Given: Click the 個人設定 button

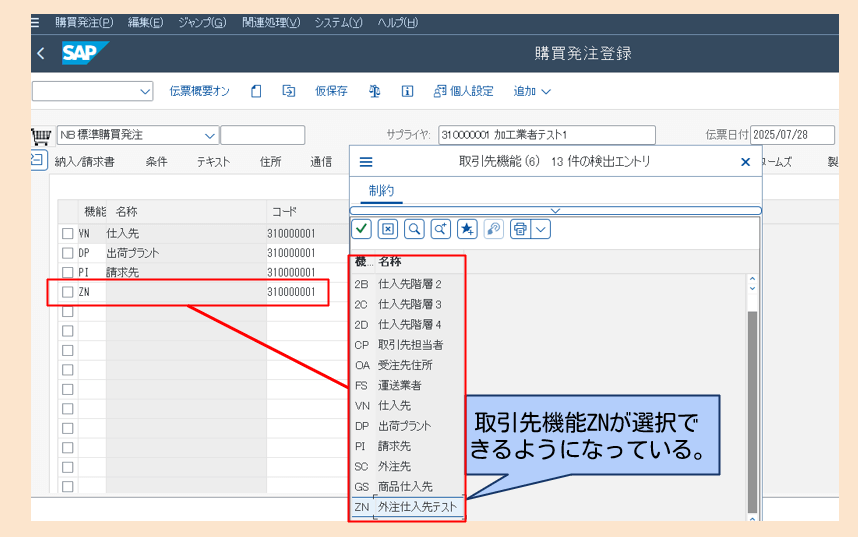Looking at the screenshot, I should (464, 91).
